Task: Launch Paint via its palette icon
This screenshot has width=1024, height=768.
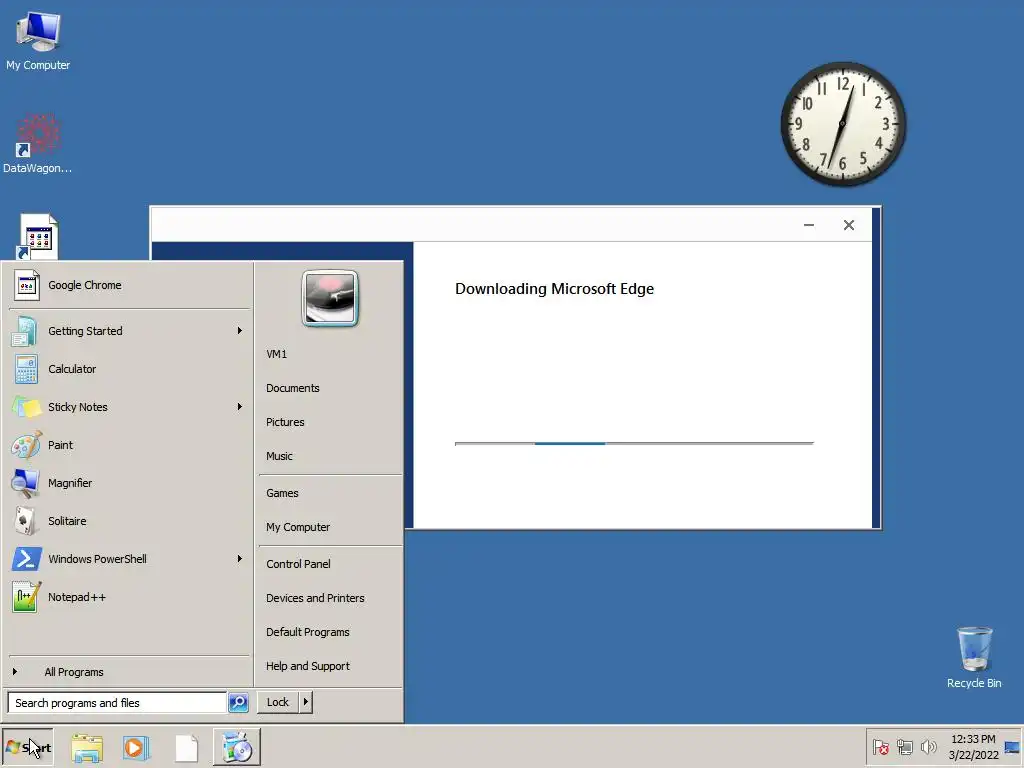Action: click(26, 445)
